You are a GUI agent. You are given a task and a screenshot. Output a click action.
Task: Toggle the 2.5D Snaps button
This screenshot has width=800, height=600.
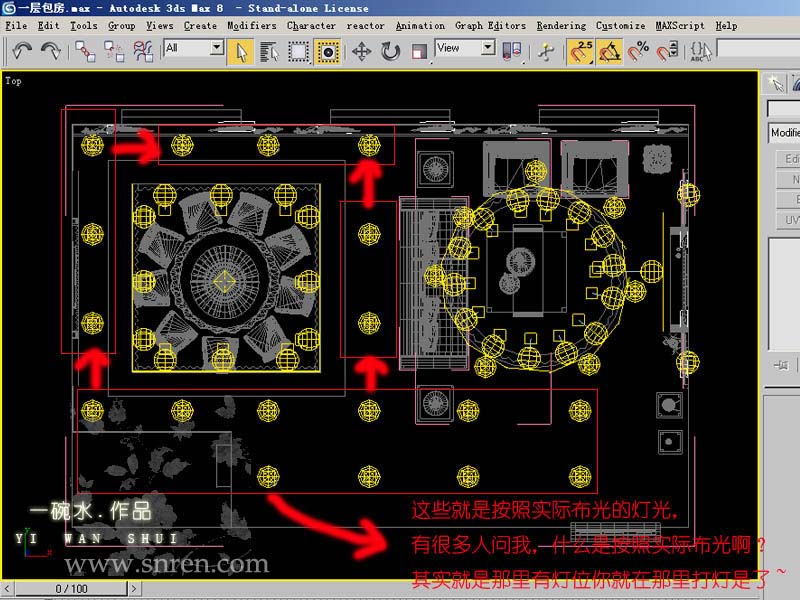(x=579, y=50)
